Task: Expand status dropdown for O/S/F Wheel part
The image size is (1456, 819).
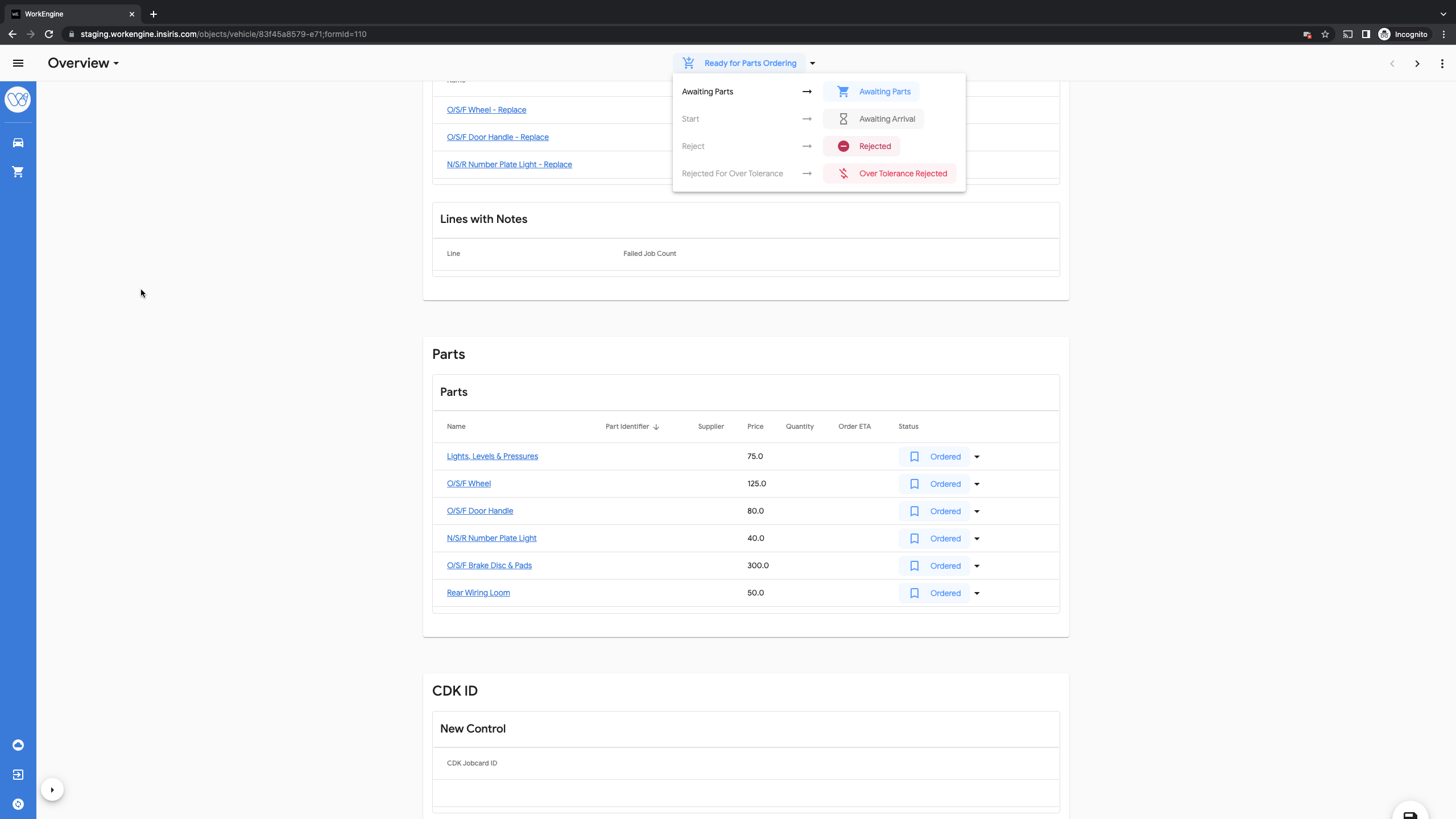Action: click(x=977, y=484)
